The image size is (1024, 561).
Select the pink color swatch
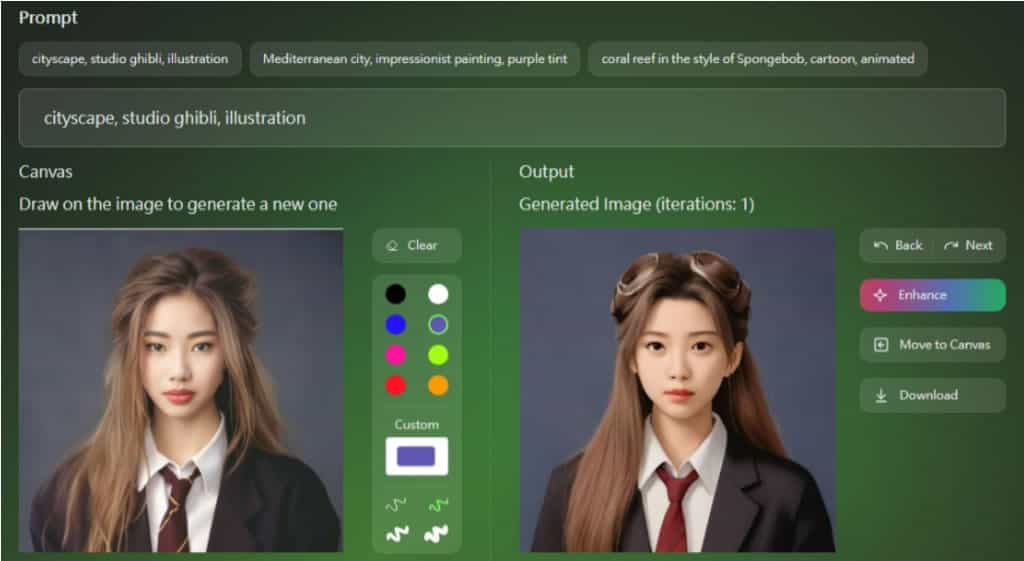(x=396, y=355)
